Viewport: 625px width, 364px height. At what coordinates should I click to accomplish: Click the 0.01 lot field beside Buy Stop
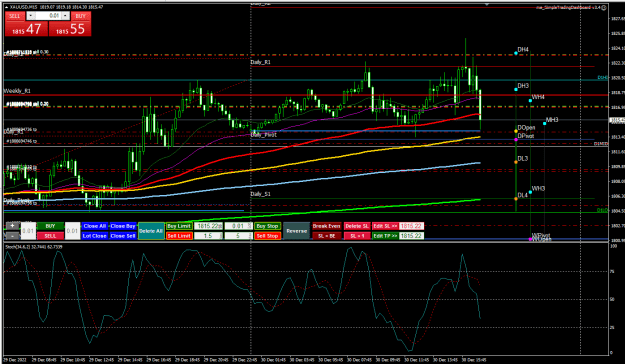tap(238, 226)
